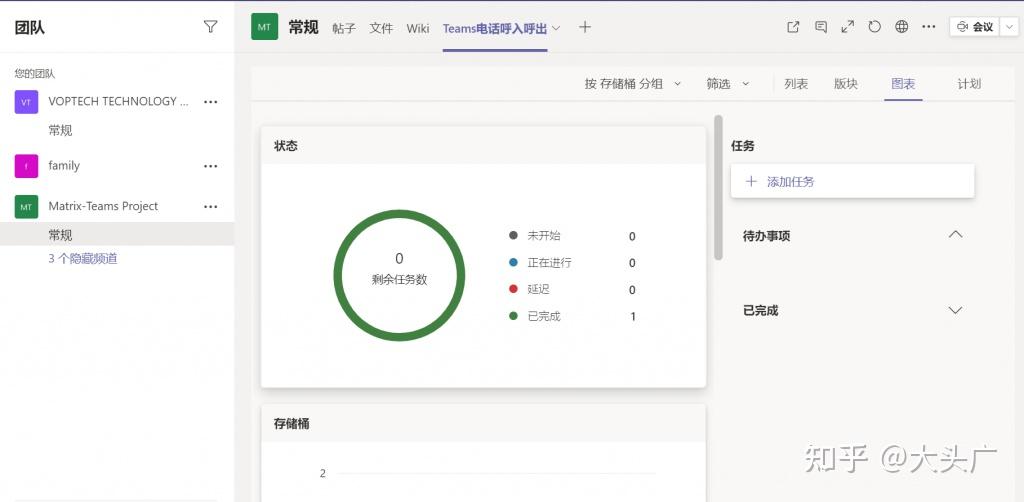This screenshot has width=1024, height=502.
Task: Click the pink family team avatar
Action: pos(26,166)
